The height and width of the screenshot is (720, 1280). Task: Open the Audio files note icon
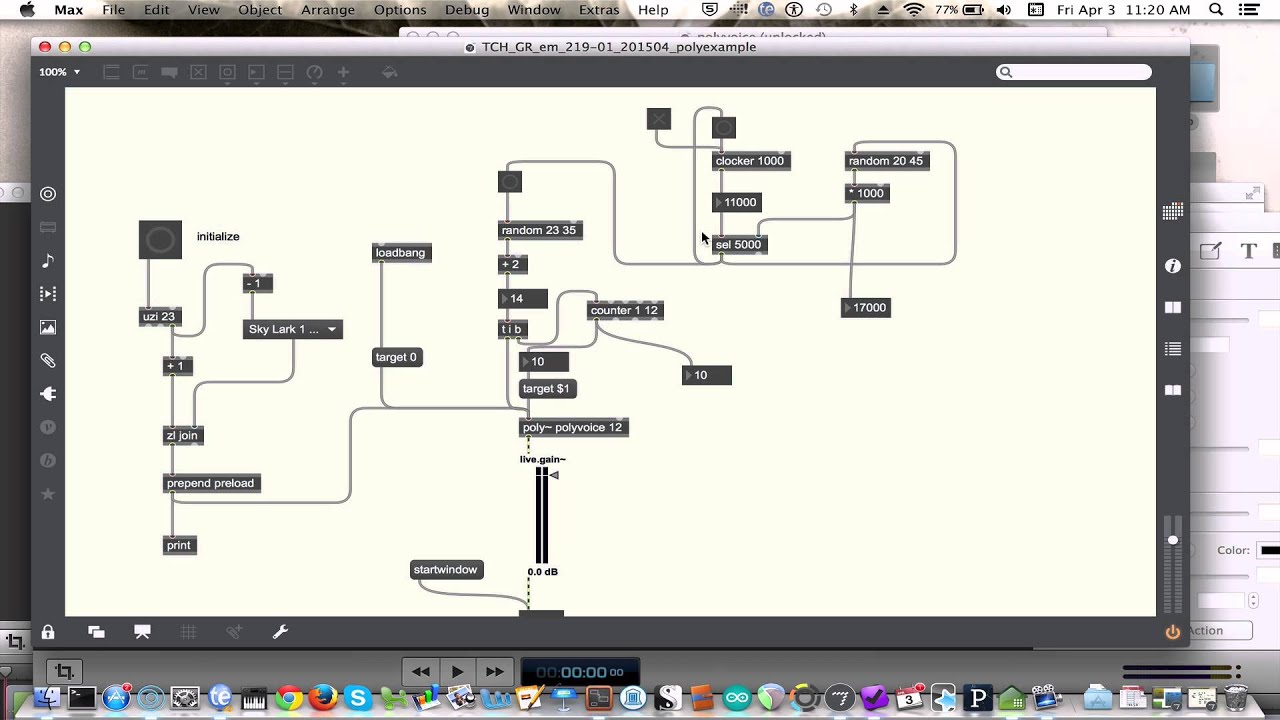48,260
